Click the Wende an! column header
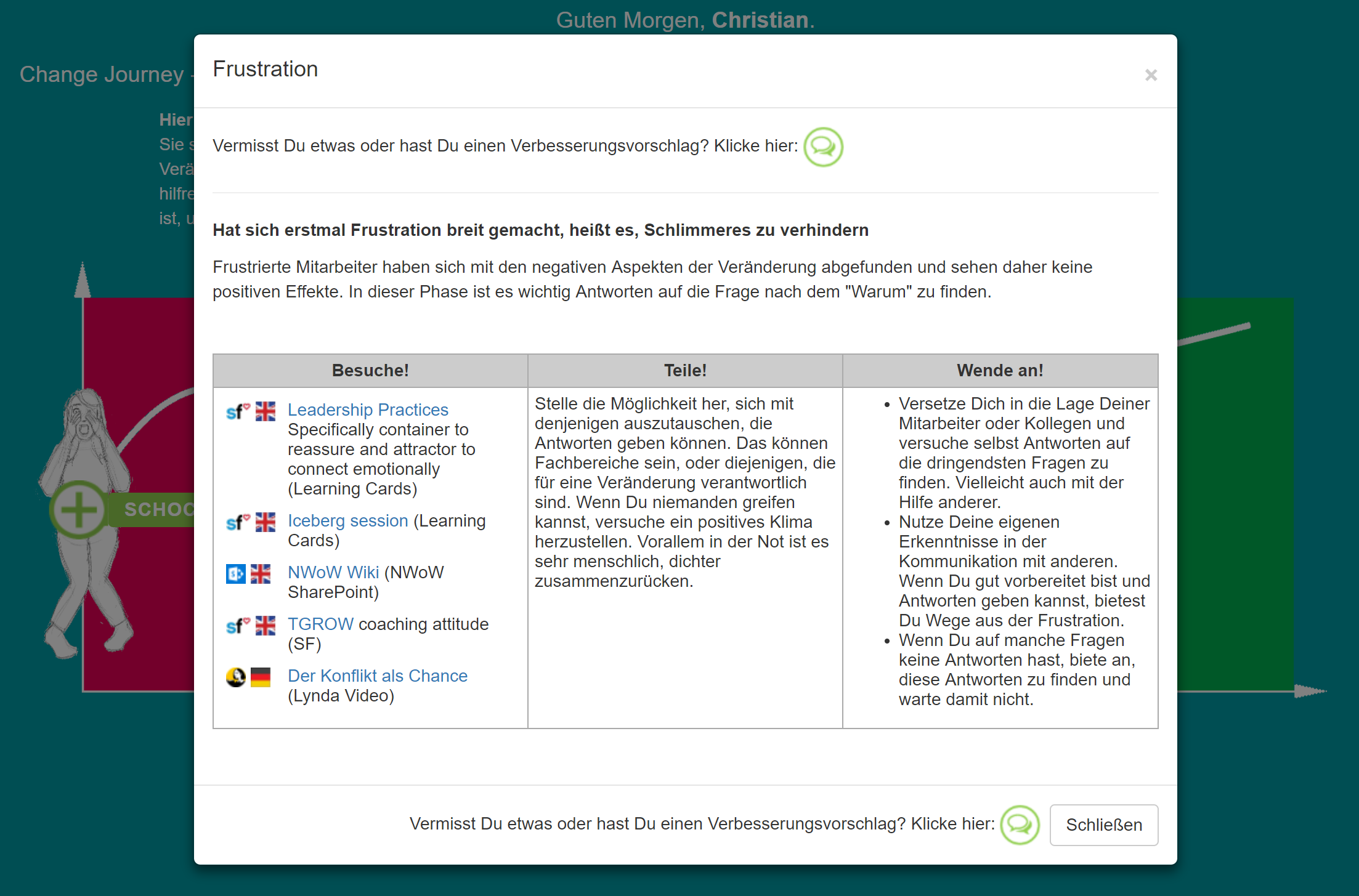This screenshot has width=1359, height=896. (1000, 371)
